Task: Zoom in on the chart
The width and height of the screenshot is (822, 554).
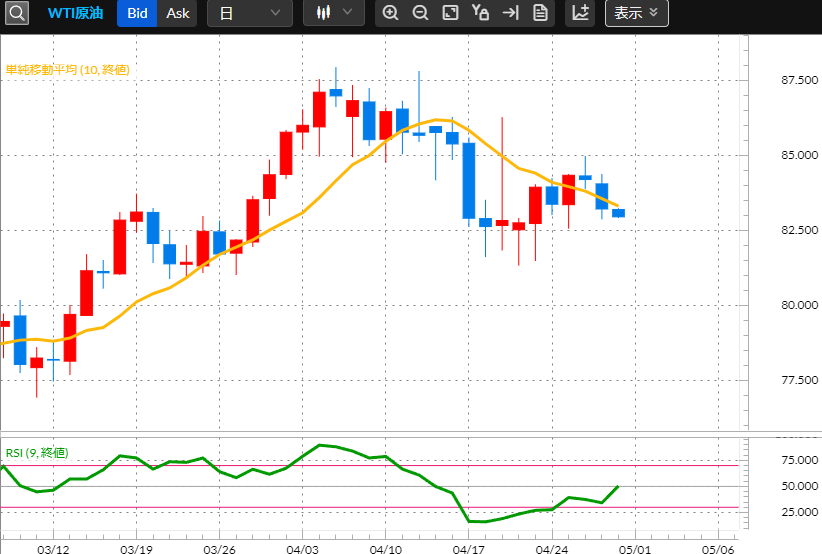Action: click(x=390, y=13)
